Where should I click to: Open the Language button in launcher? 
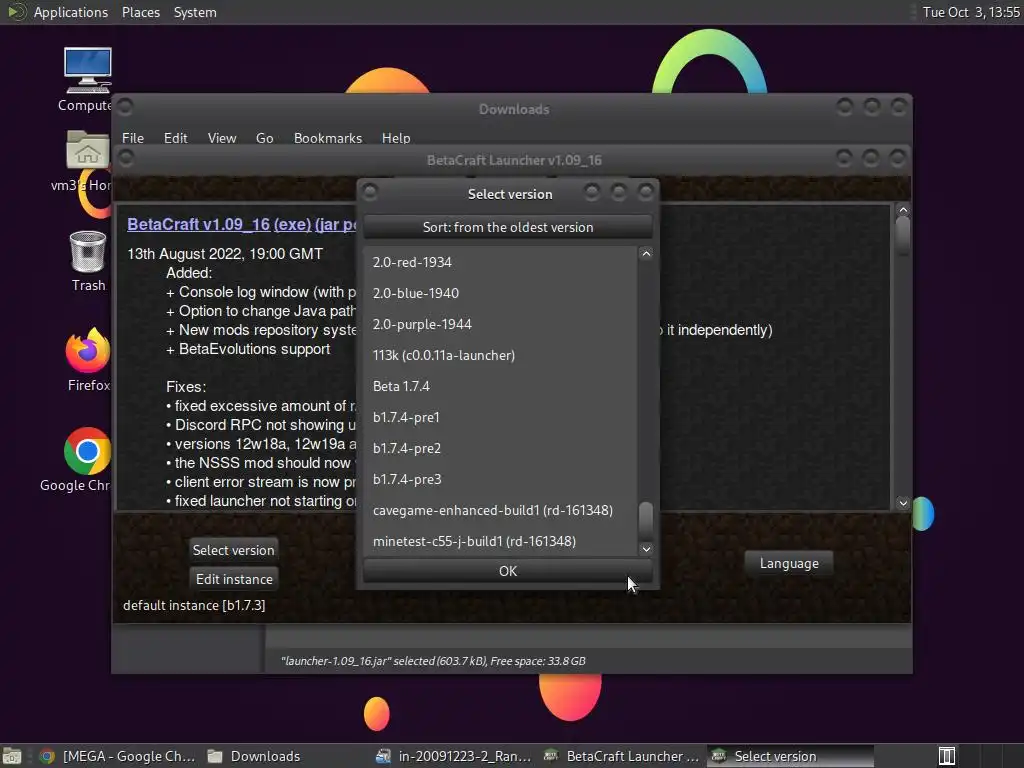(789, 563)
